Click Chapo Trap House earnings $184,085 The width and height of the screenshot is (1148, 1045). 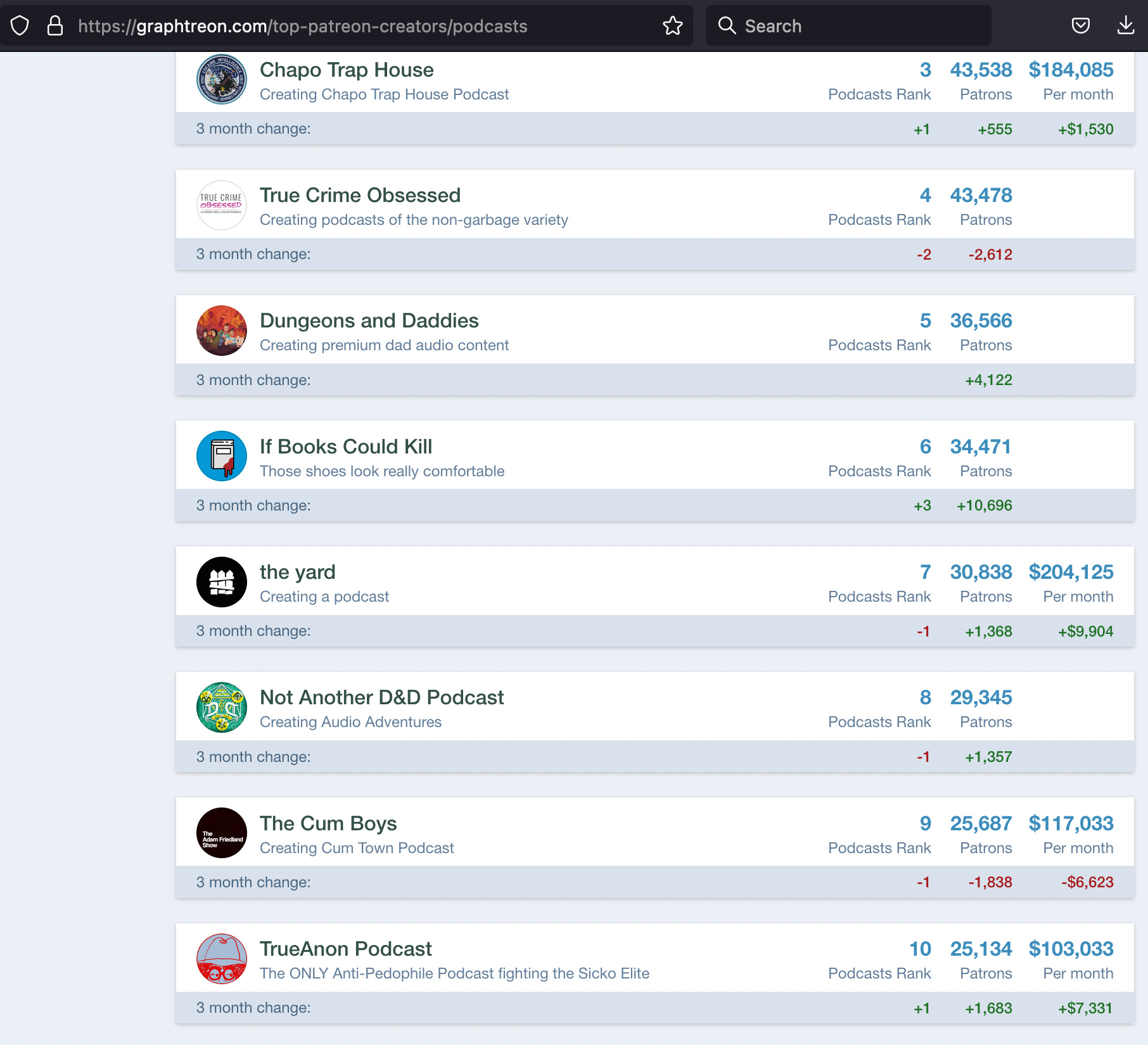1071,70
